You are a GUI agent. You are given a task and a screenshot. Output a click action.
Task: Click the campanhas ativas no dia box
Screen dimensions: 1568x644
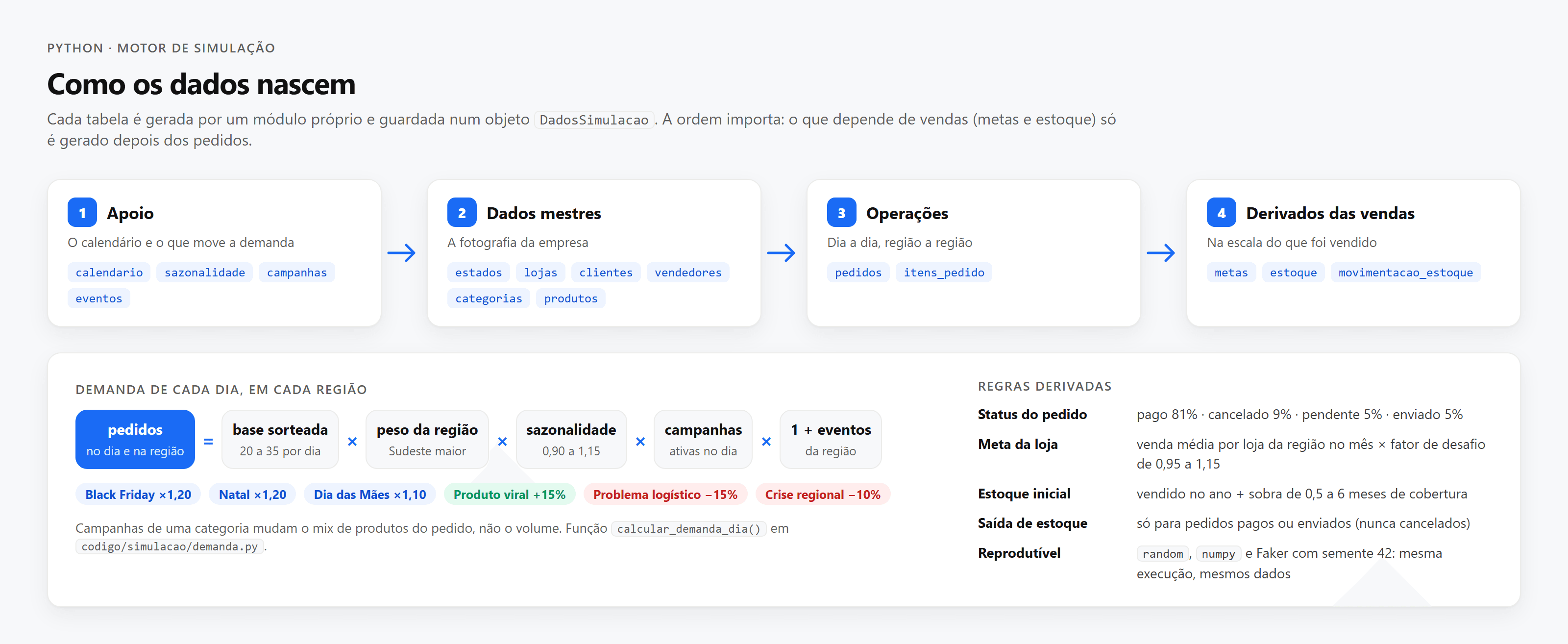click(x=703, y=439)
